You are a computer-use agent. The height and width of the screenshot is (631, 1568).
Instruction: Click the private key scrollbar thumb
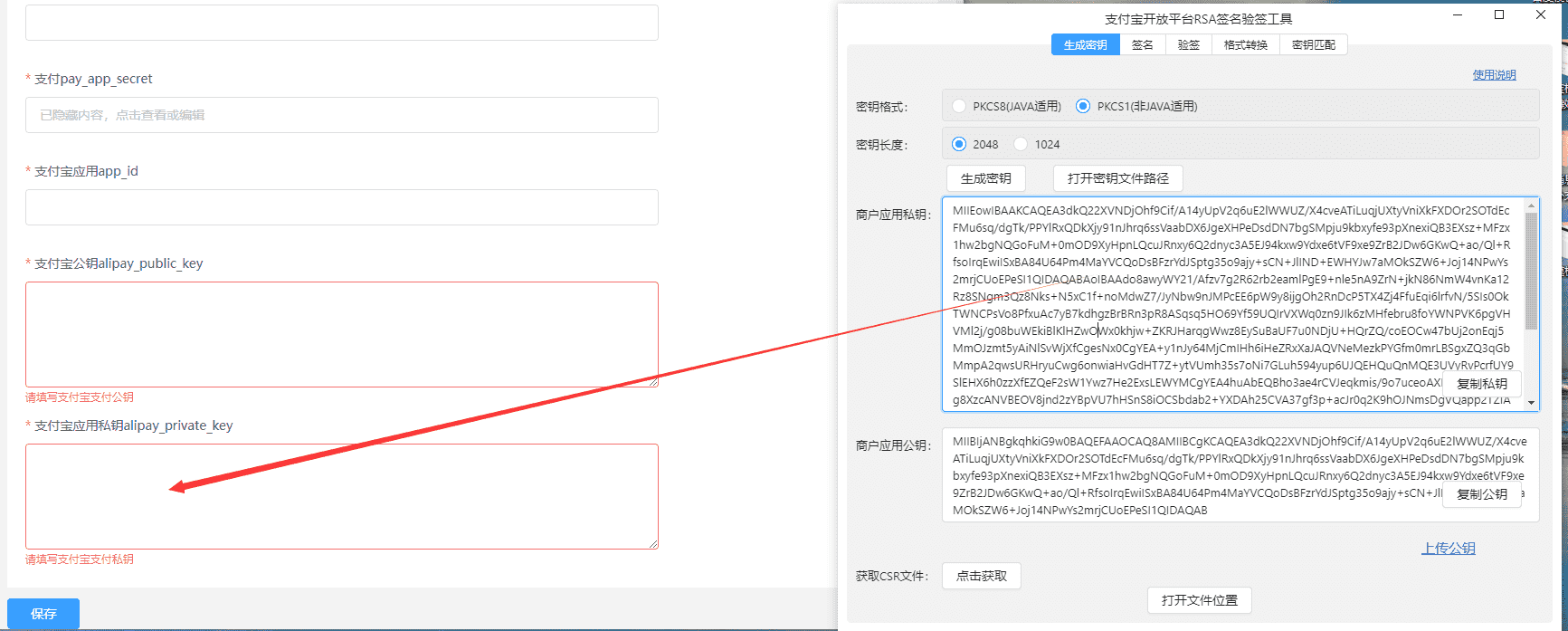1532,271
